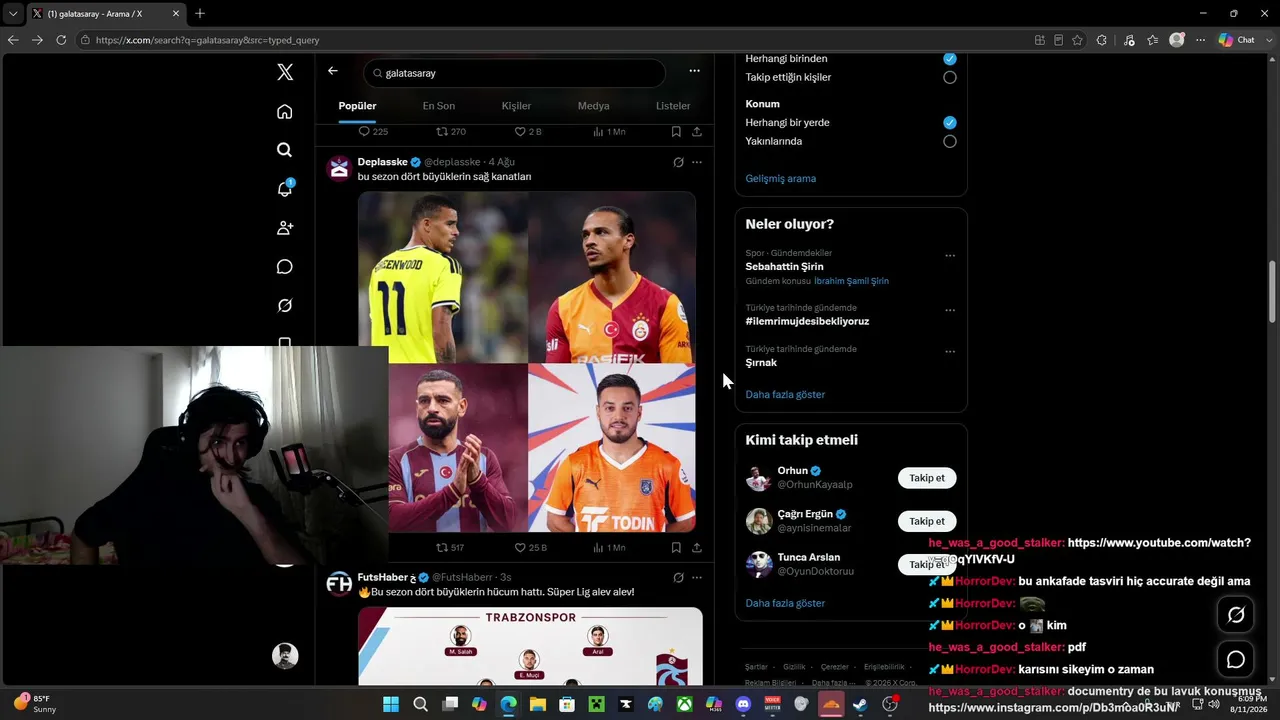The height and width of the screenshot is (720, 1280).
Task: Refresh the browser page
Action: [x=61, y=40]
